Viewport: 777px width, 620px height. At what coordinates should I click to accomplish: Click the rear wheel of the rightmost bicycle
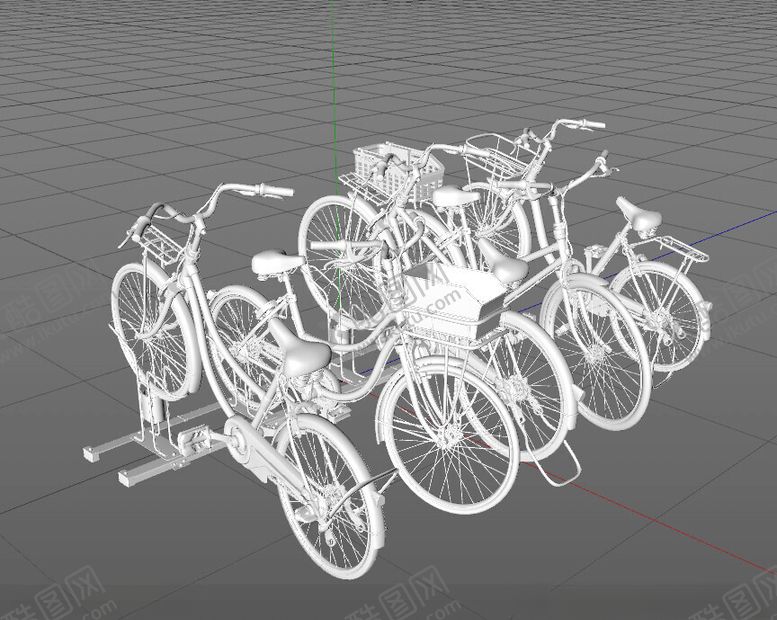662,310
